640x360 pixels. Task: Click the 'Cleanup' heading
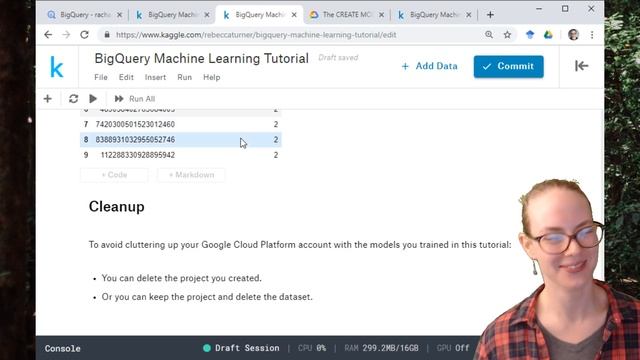(x=117, y=207)
